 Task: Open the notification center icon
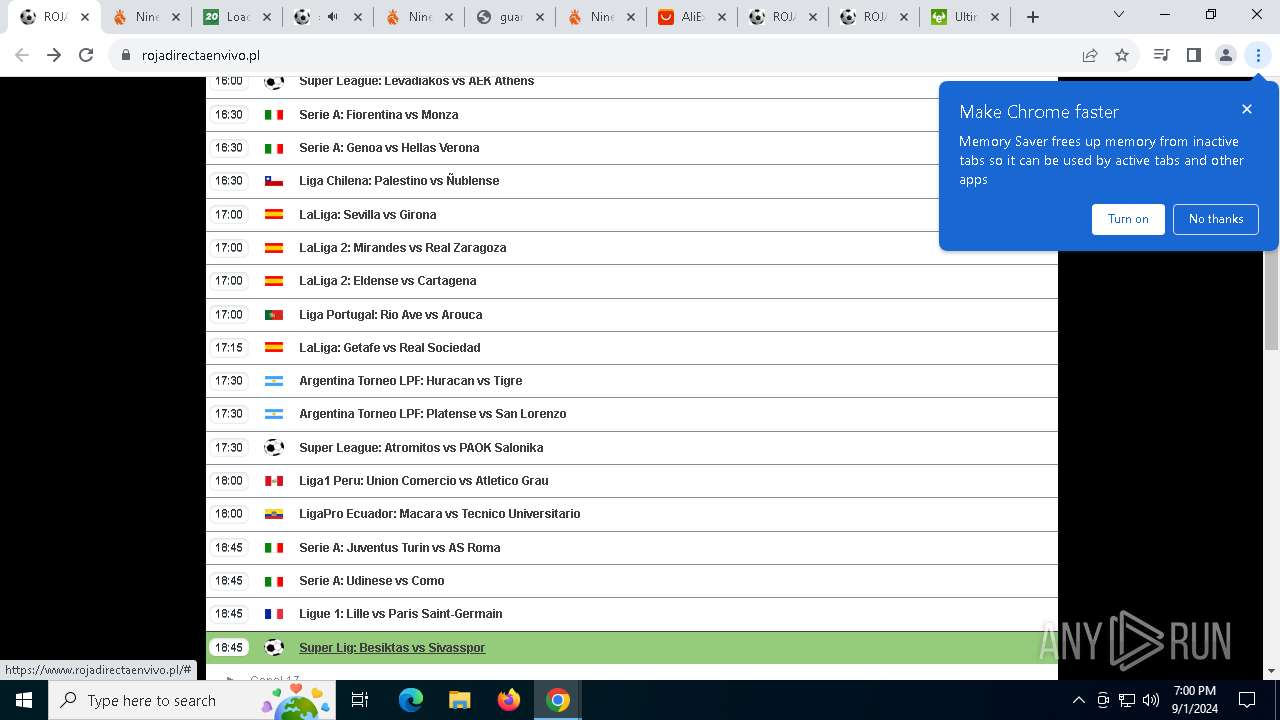1247,700
